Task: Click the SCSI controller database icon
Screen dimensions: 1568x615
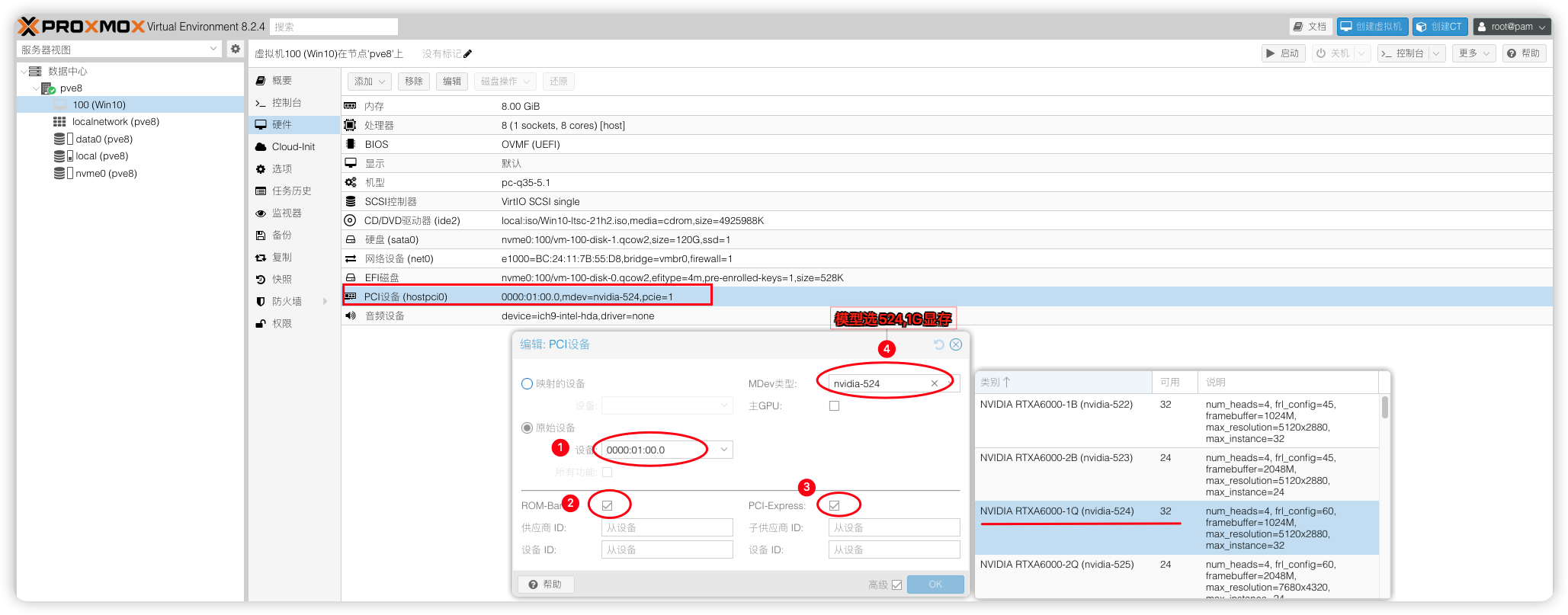Action: (x=350, y=201)
